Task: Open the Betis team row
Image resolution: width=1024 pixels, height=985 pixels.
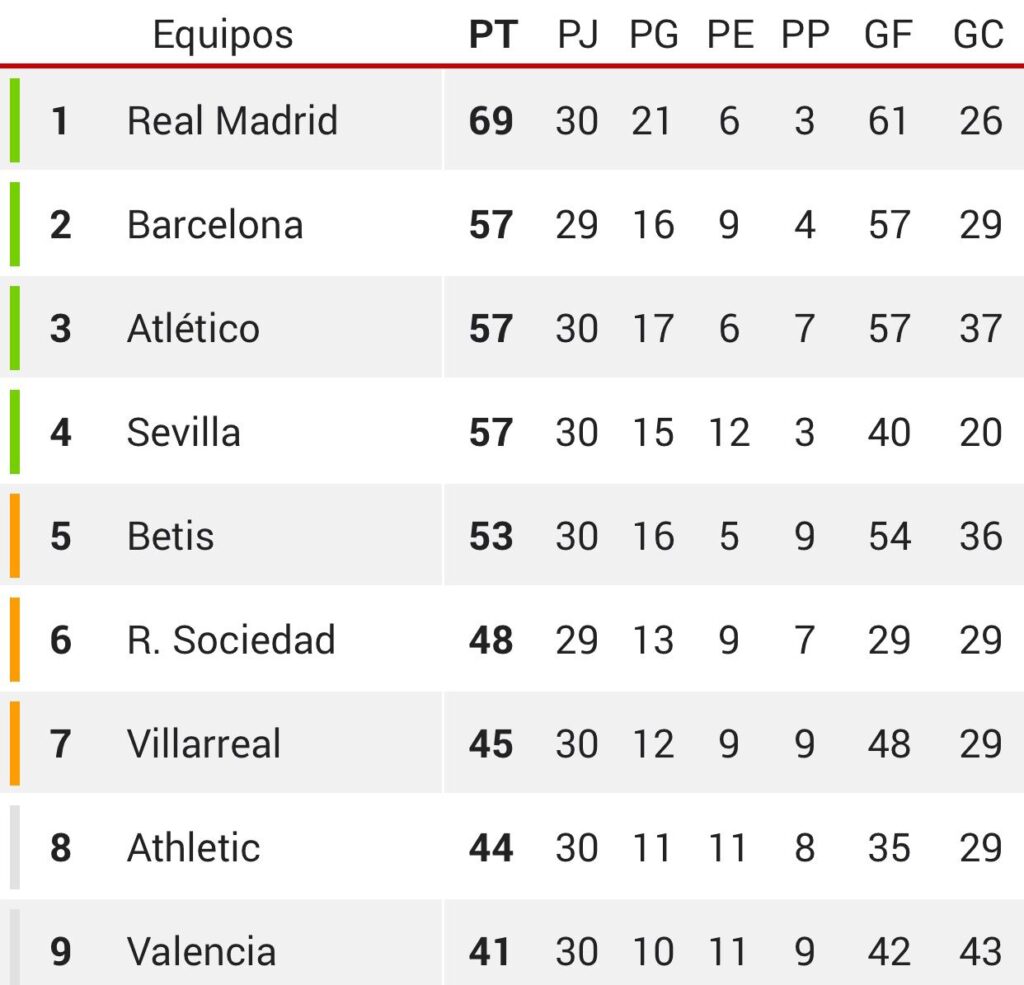Action: point(512,536)
